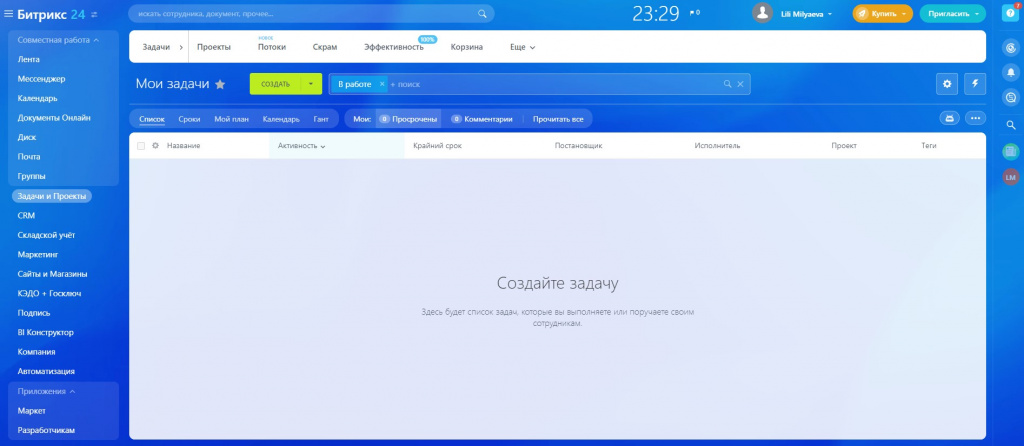Open Лента in left menu
The image size is (1024, 446).
[x=29, y=59]
